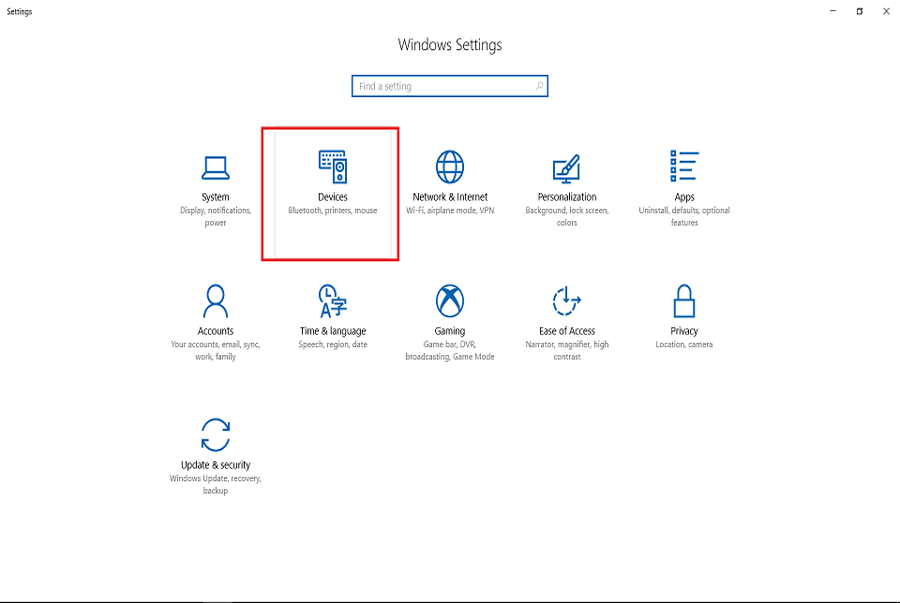Click 'Narrator, magnifier, high contrast' description
This screenshot has height=603, width=900.
tap(567, 350)
